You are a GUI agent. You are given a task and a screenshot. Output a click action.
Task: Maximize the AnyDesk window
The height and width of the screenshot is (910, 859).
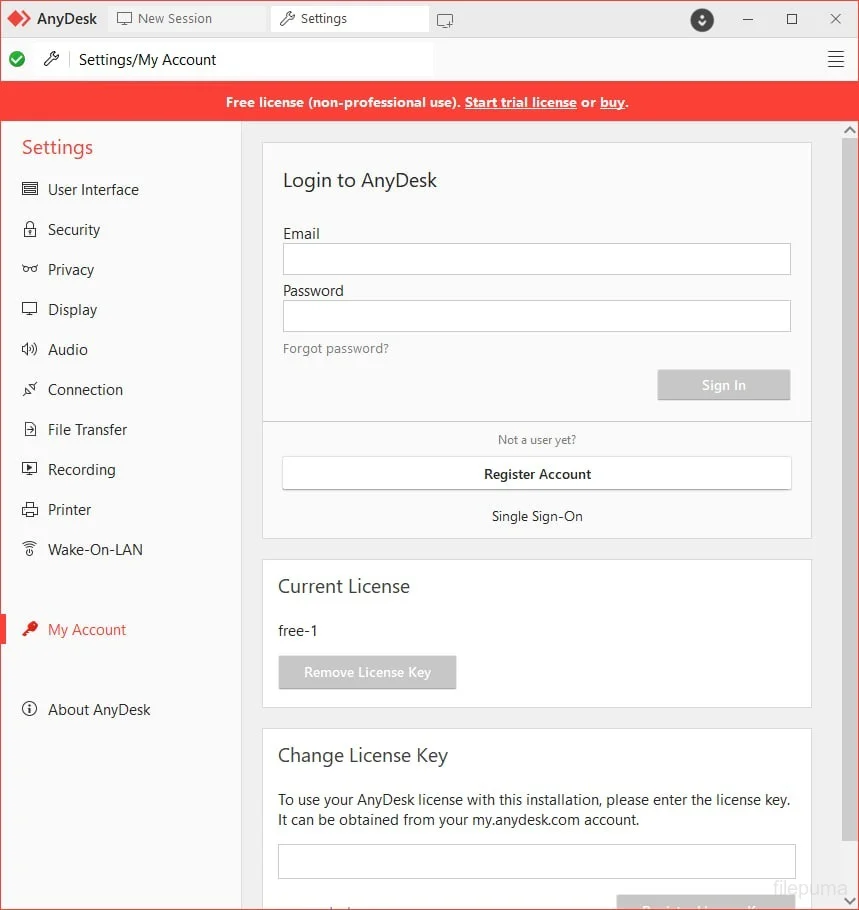[x=792, y=19]
